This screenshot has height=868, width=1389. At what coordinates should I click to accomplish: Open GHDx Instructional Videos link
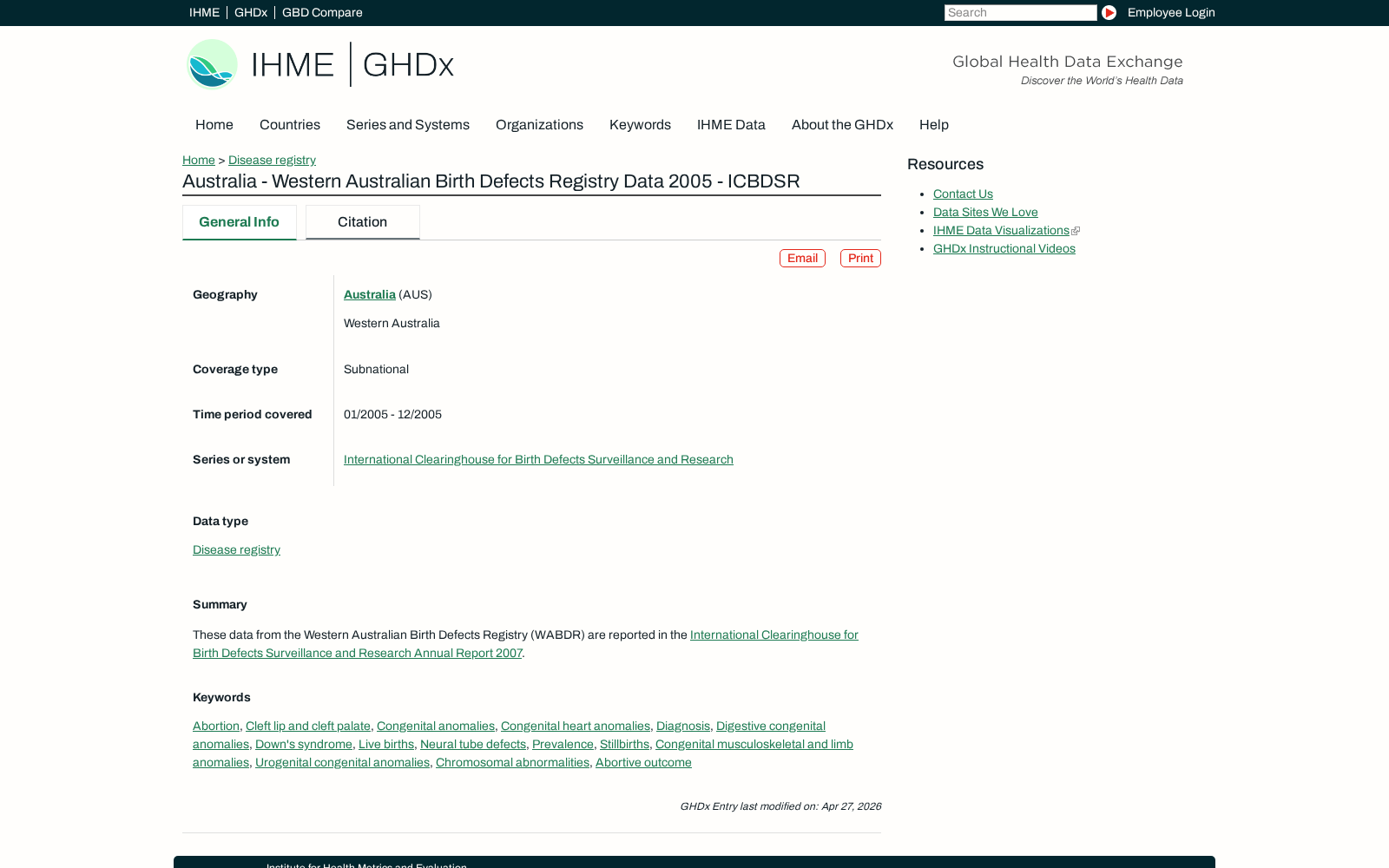tap(1004, 249)
